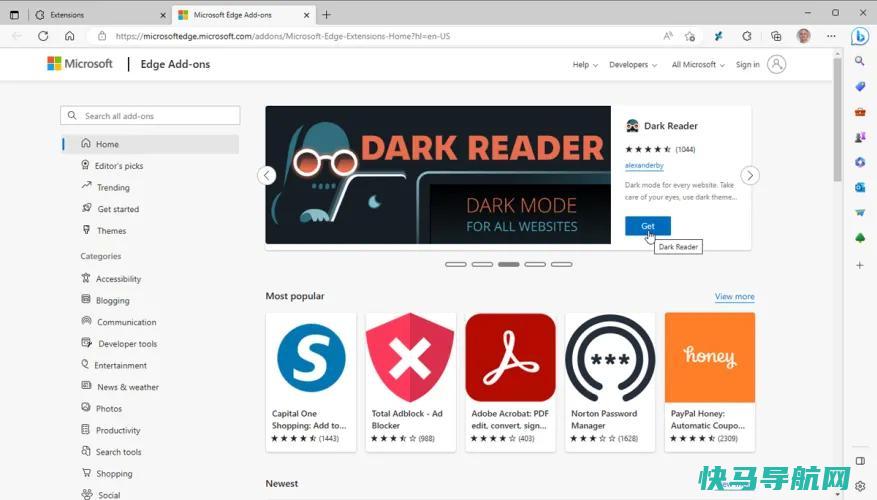Add page to favorites star icon
Screen dimensions: 877x500
690,36
